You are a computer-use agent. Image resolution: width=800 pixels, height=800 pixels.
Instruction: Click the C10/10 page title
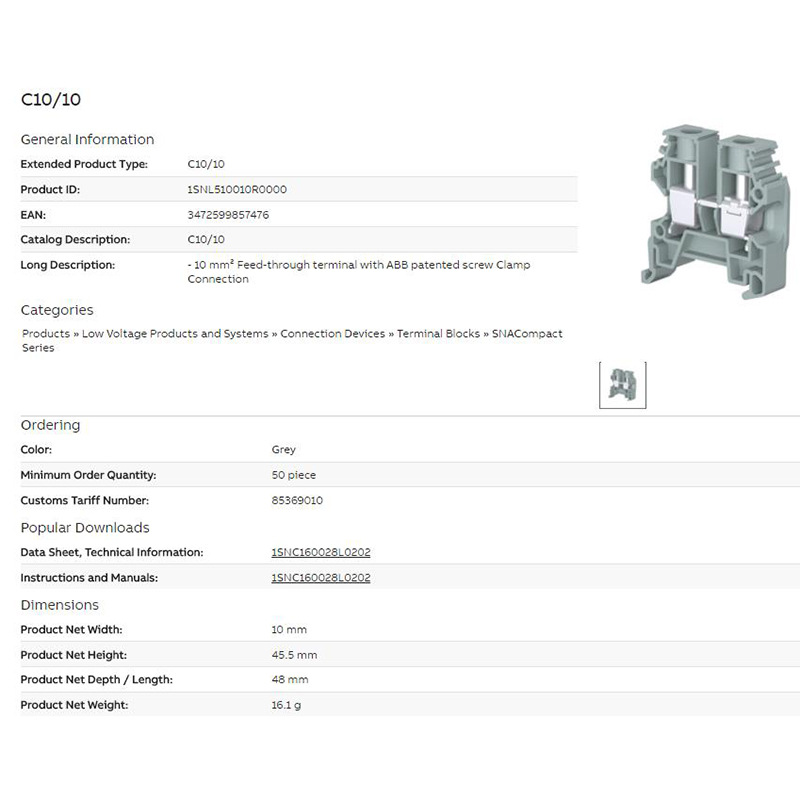(x=51, y=99)
